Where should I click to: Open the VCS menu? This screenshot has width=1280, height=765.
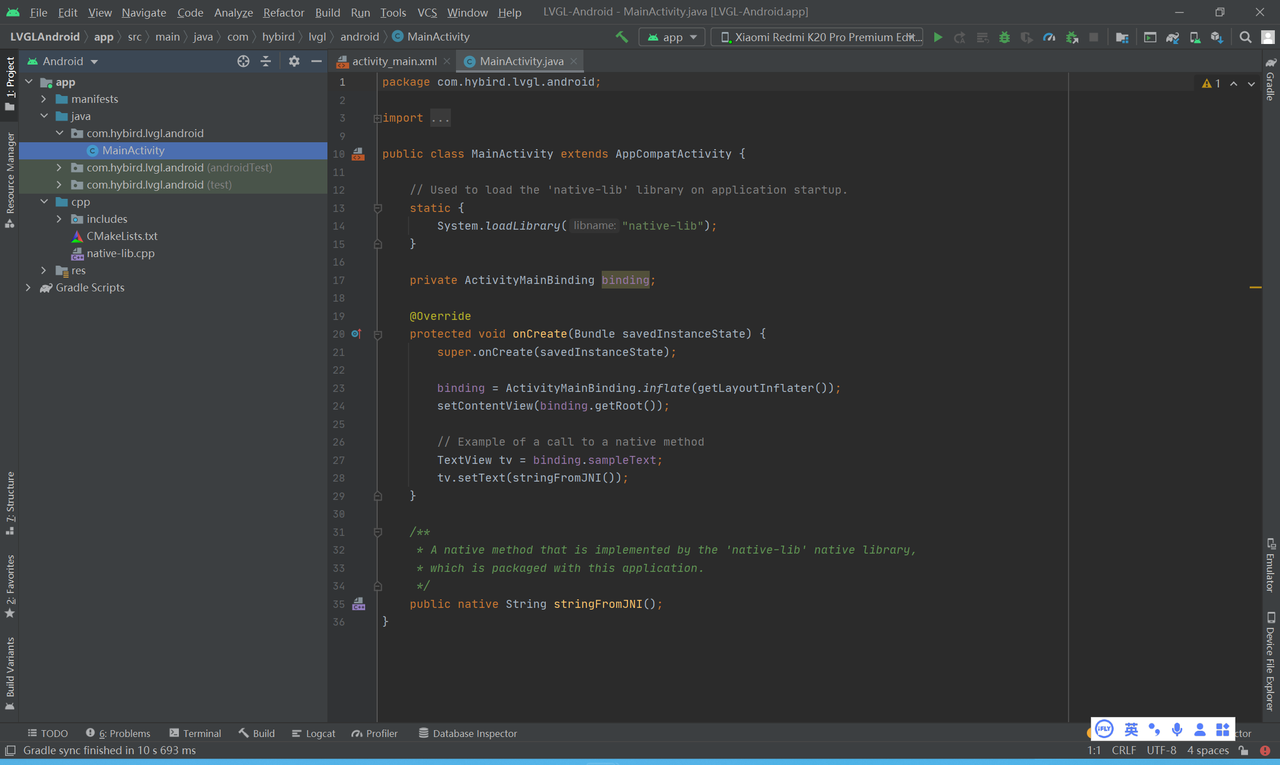tap(427, 12)
